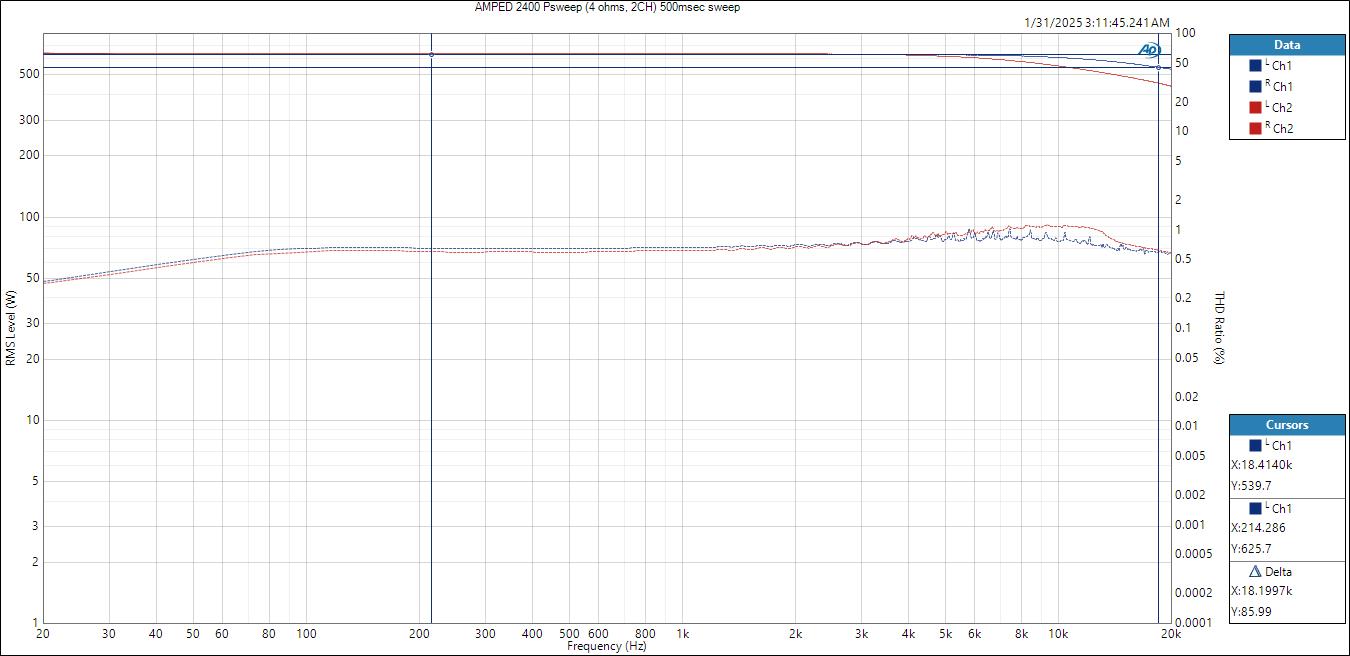Click the Frequency (Hz) axis label
The height and width of the screenshot is (656, 1350).
(x=607, y=646)
